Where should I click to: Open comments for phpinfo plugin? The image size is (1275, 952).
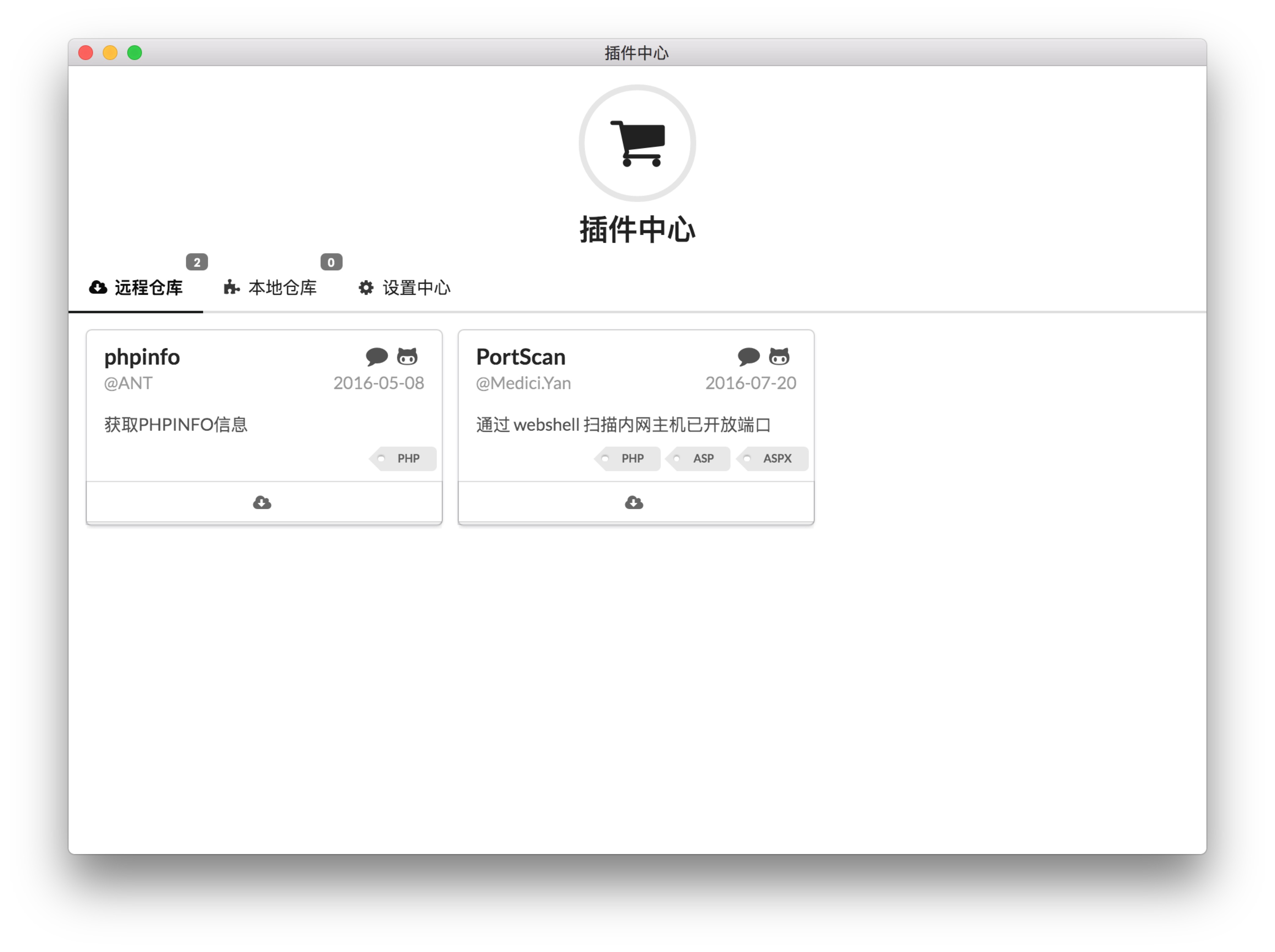(376, 356)
